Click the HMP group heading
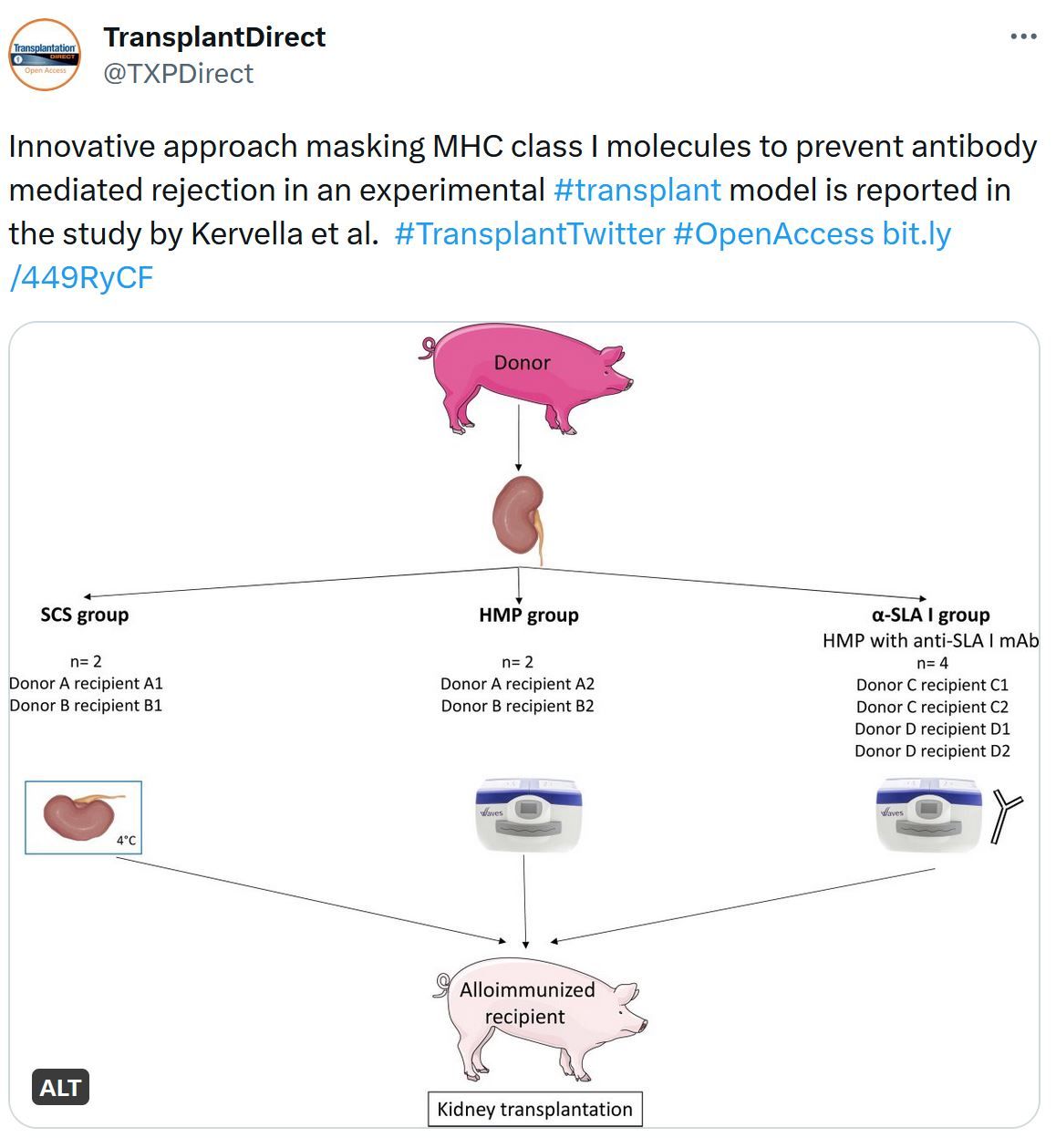The image size is (1056, 1148). tap(529, 615)
